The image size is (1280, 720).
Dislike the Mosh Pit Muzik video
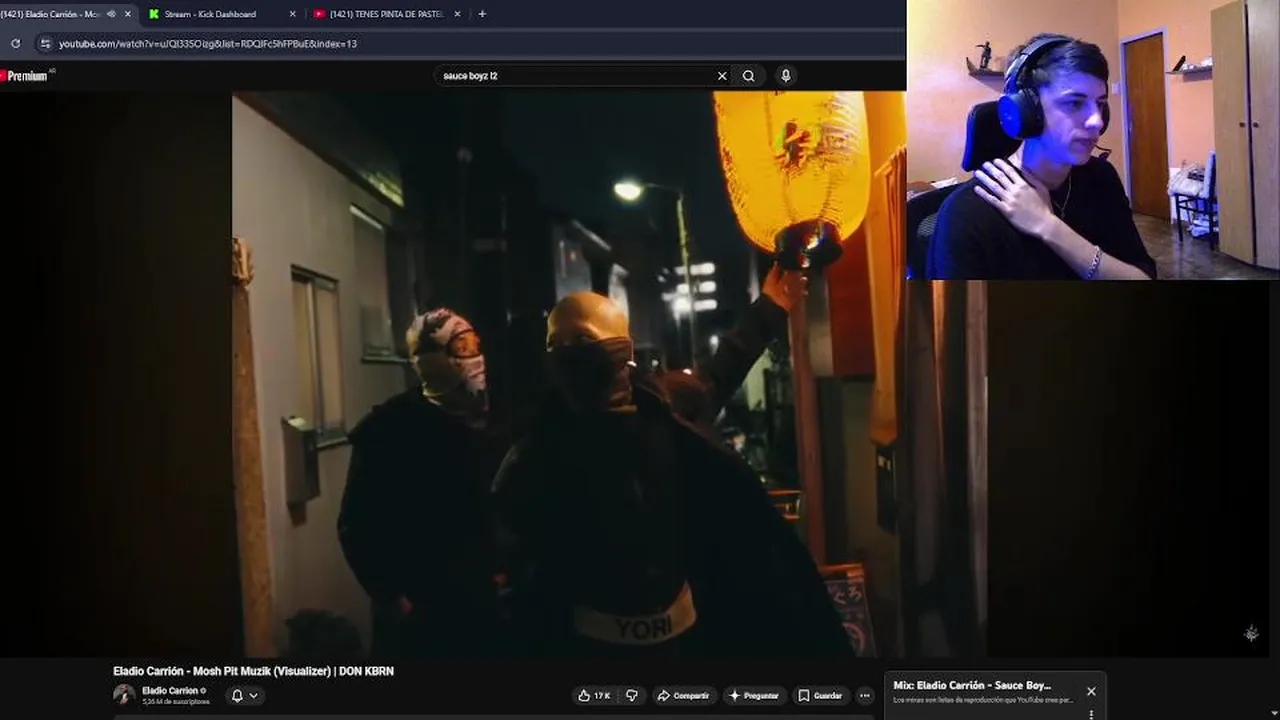pyautogui.click(x=632, y=696)
